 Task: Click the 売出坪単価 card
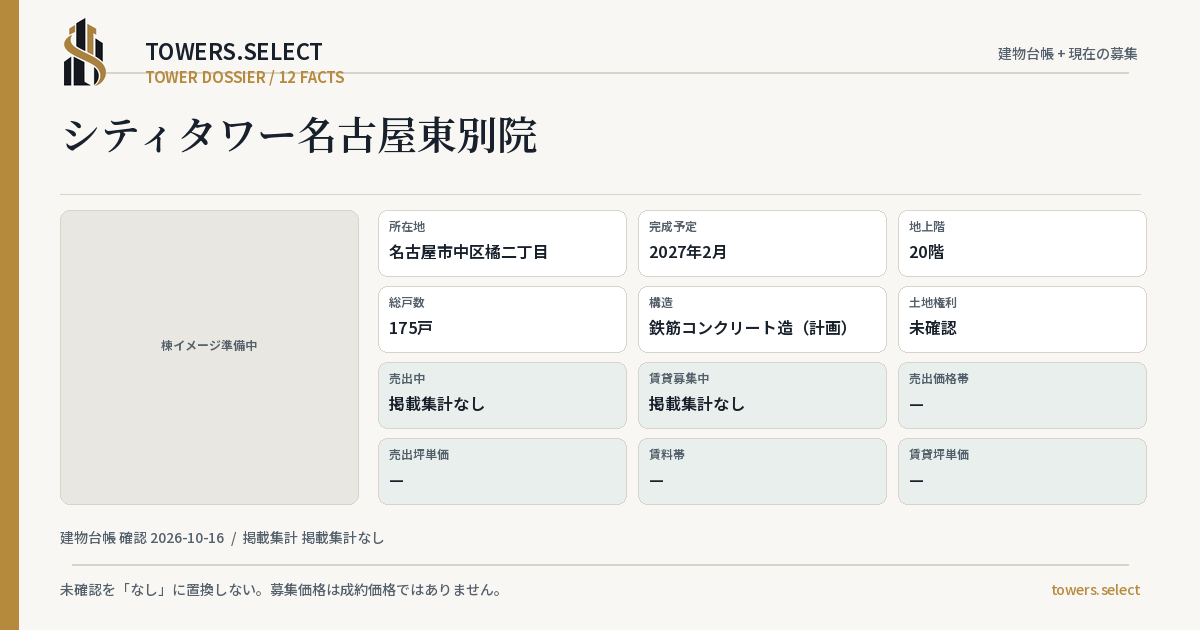(x=502, y=471)
